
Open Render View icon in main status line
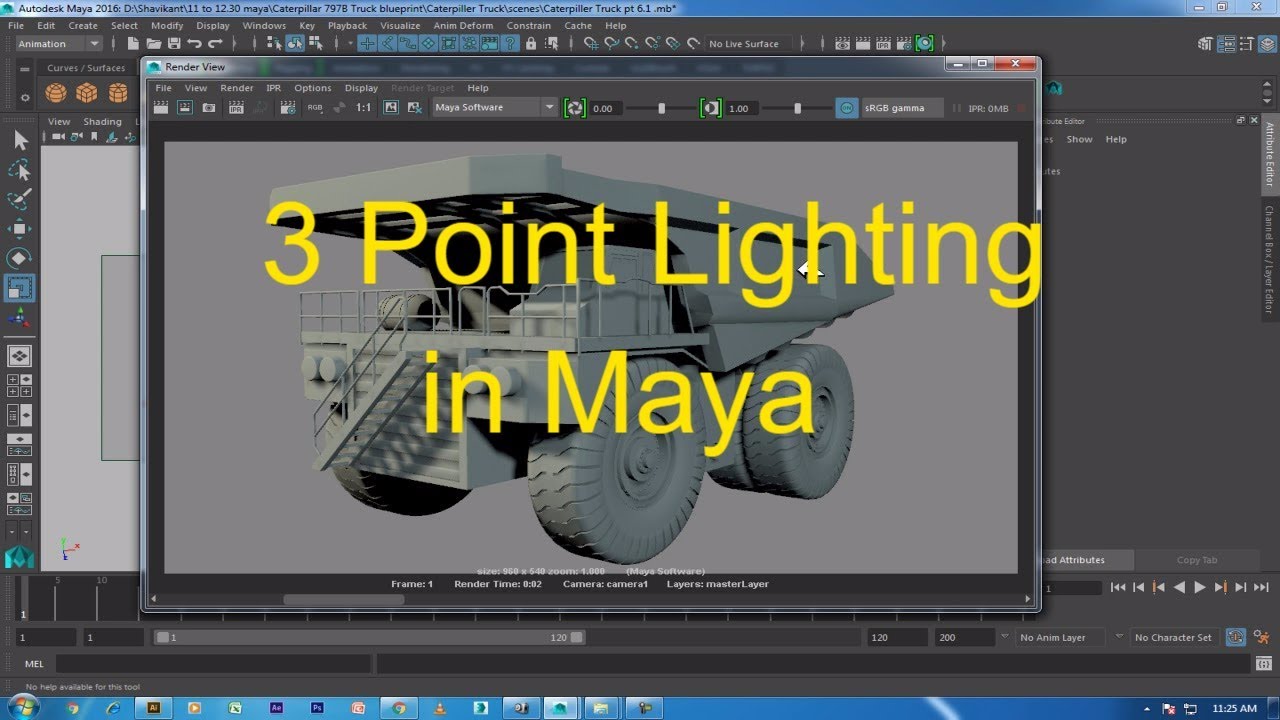point(842,44)
